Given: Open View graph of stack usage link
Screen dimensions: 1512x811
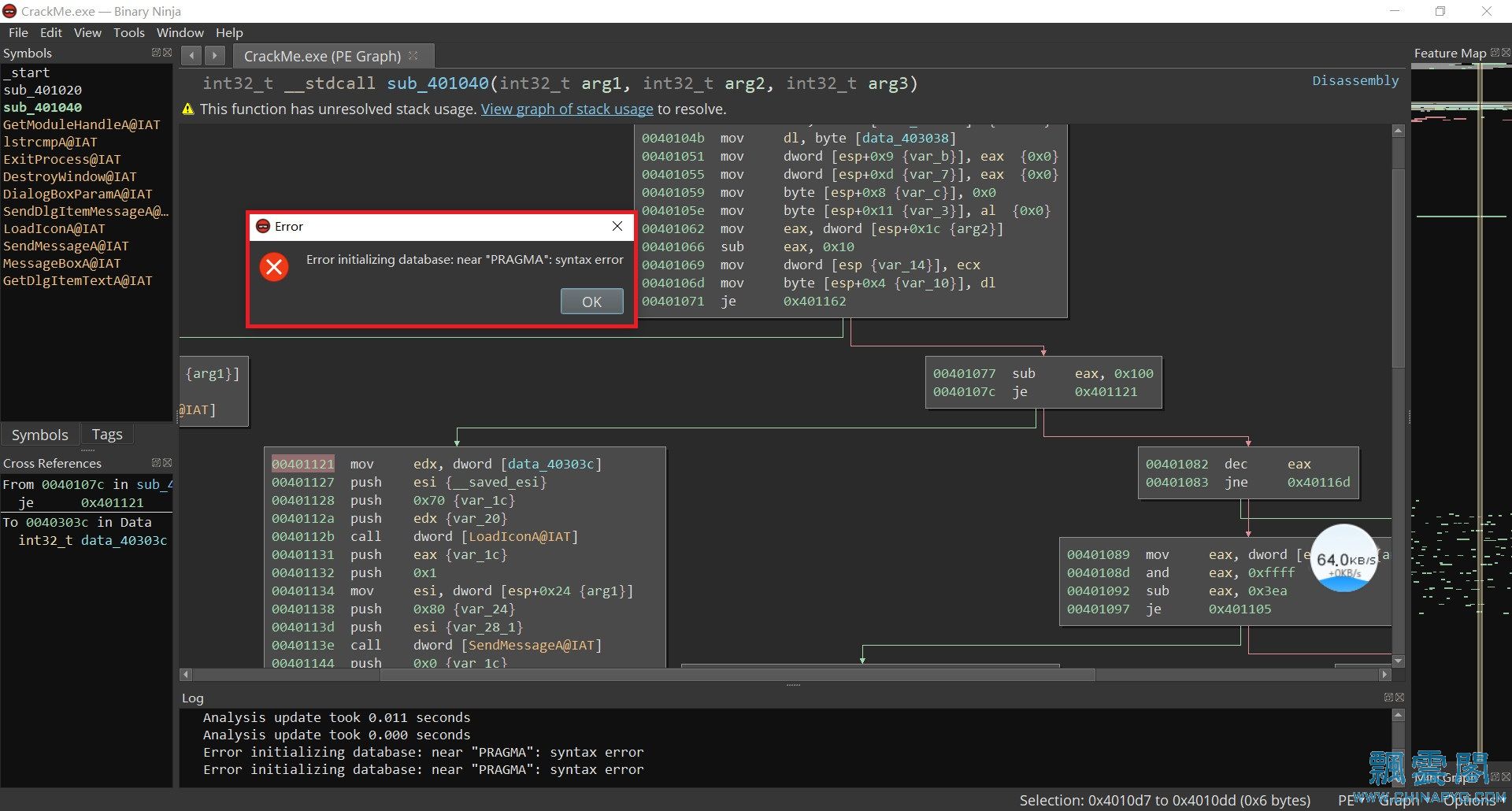Looking at the screenshot, I should click(x=567, y=109).
